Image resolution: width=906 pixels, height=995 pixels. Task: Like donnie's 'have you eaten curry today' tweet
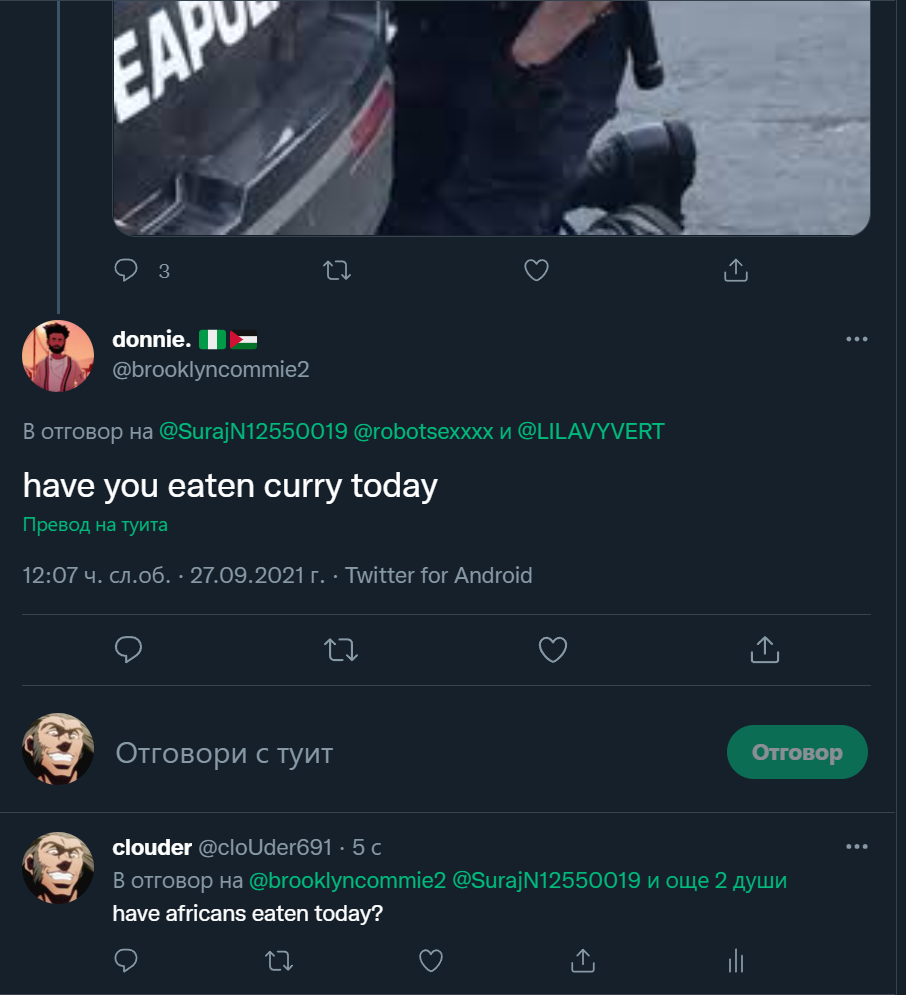coord(553,650)
